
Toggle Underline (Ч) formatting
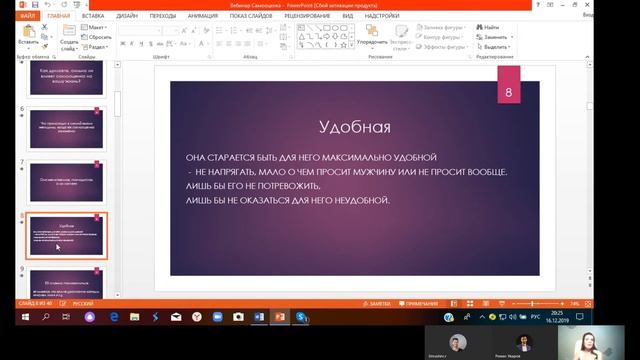[141, 44]
